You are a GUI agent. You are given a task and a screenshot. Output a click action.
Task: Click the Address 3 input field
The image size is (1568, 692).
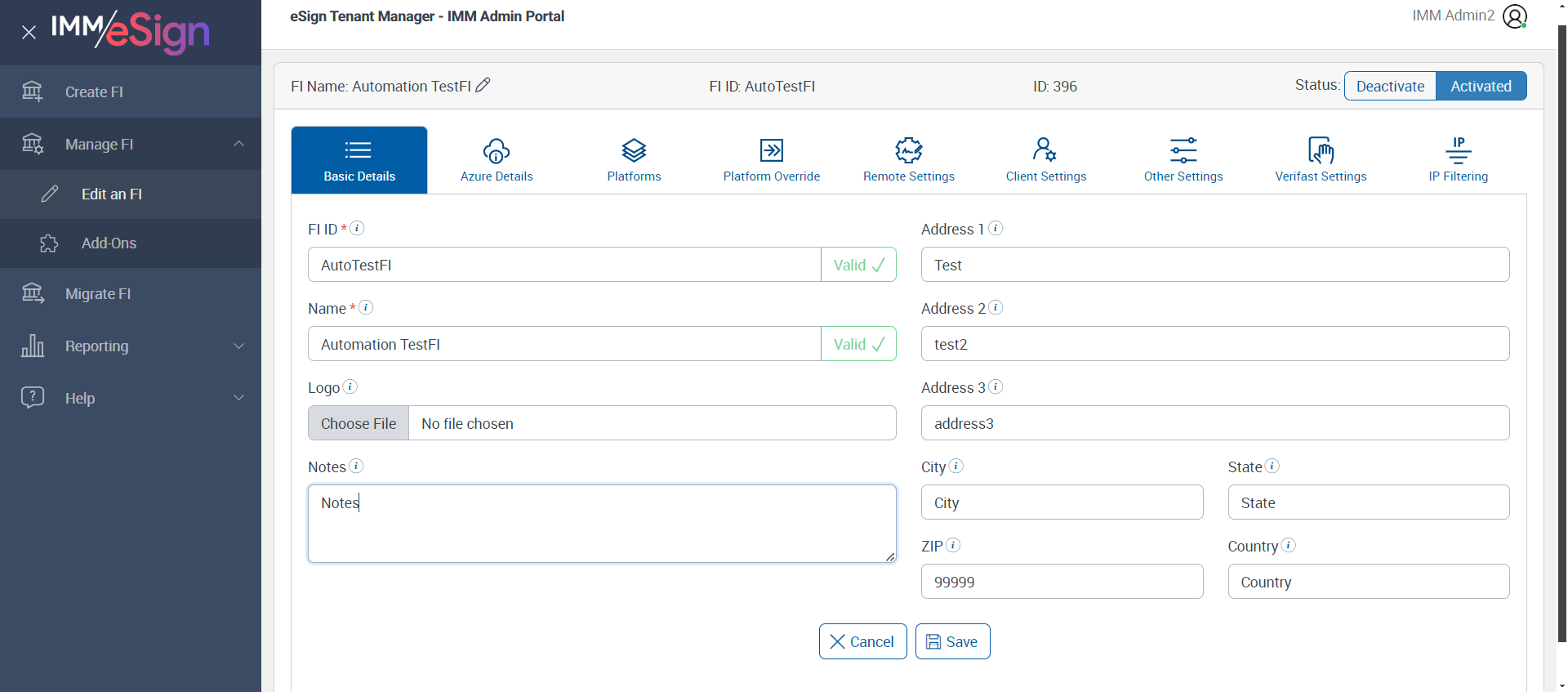(x=1215, y=423)
